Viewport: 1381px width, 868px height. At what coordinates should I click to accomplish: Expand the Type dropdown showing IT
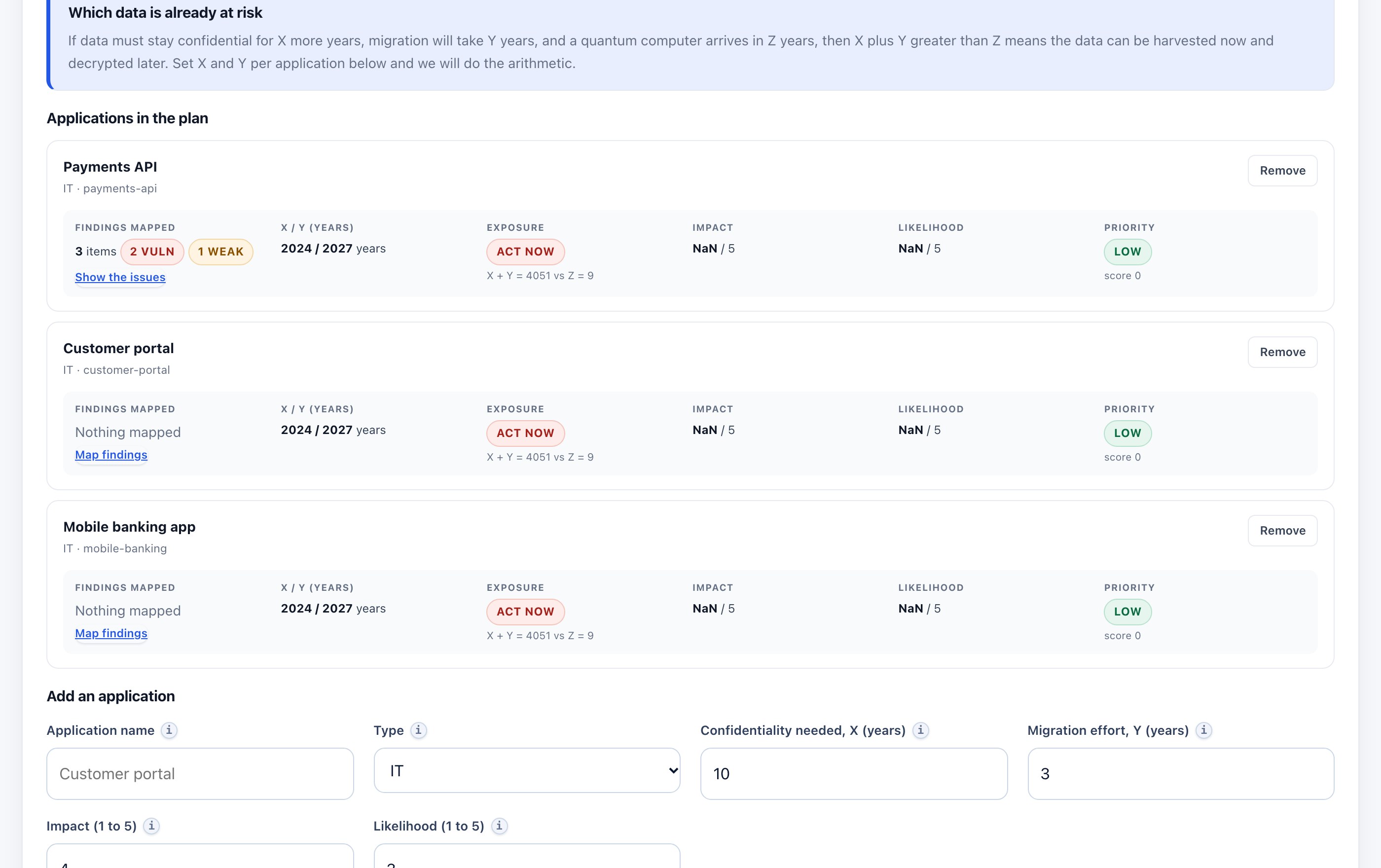click(526, 770)
